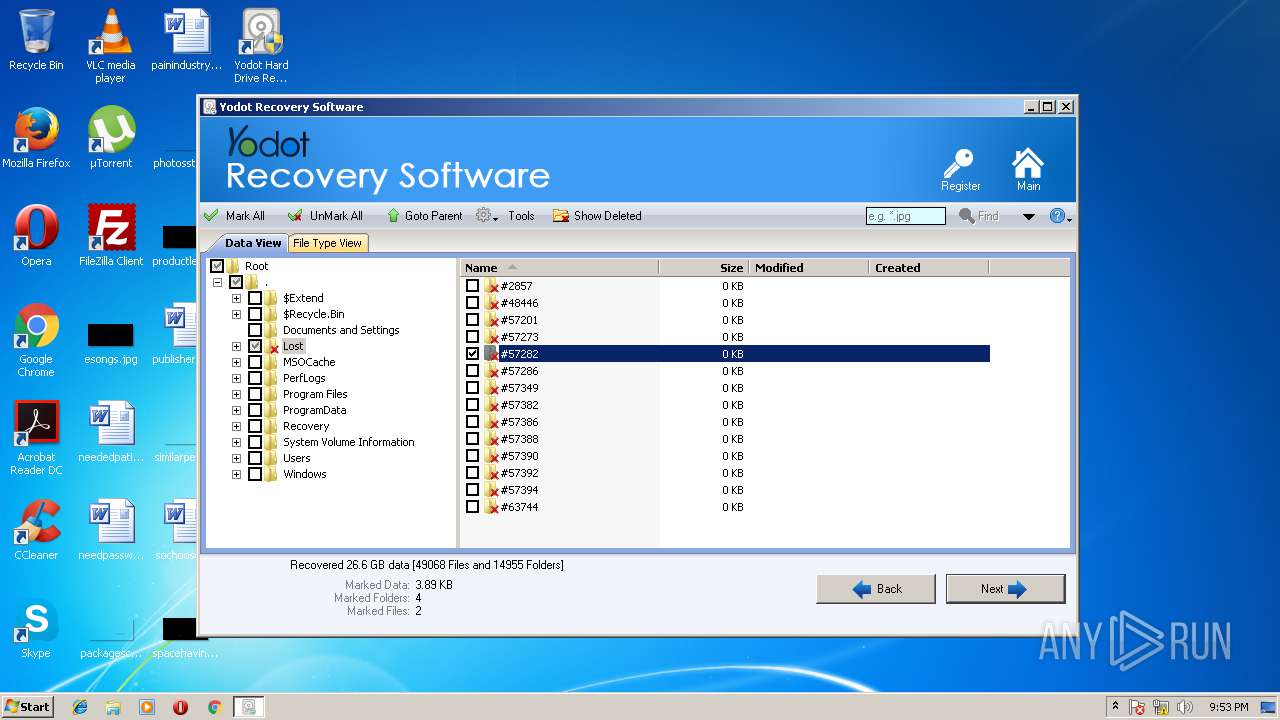
Task: Open Recycle Bin desktop icon
Action: point(36,40)
